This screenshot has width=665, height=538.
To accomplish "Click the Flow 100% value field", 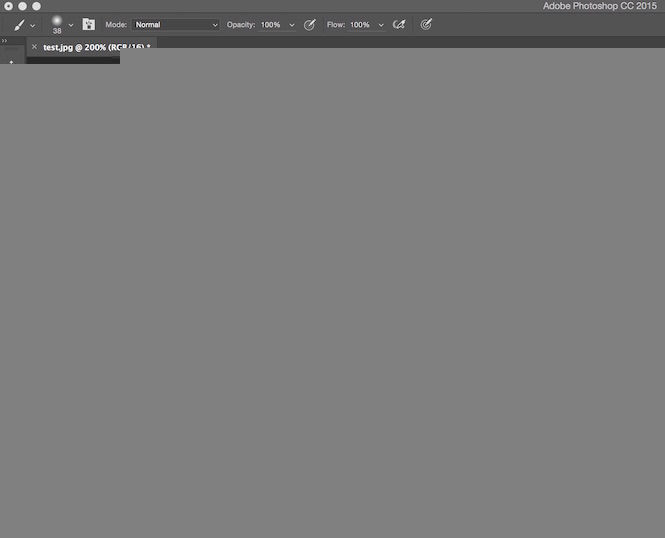I will coord(361,25).
